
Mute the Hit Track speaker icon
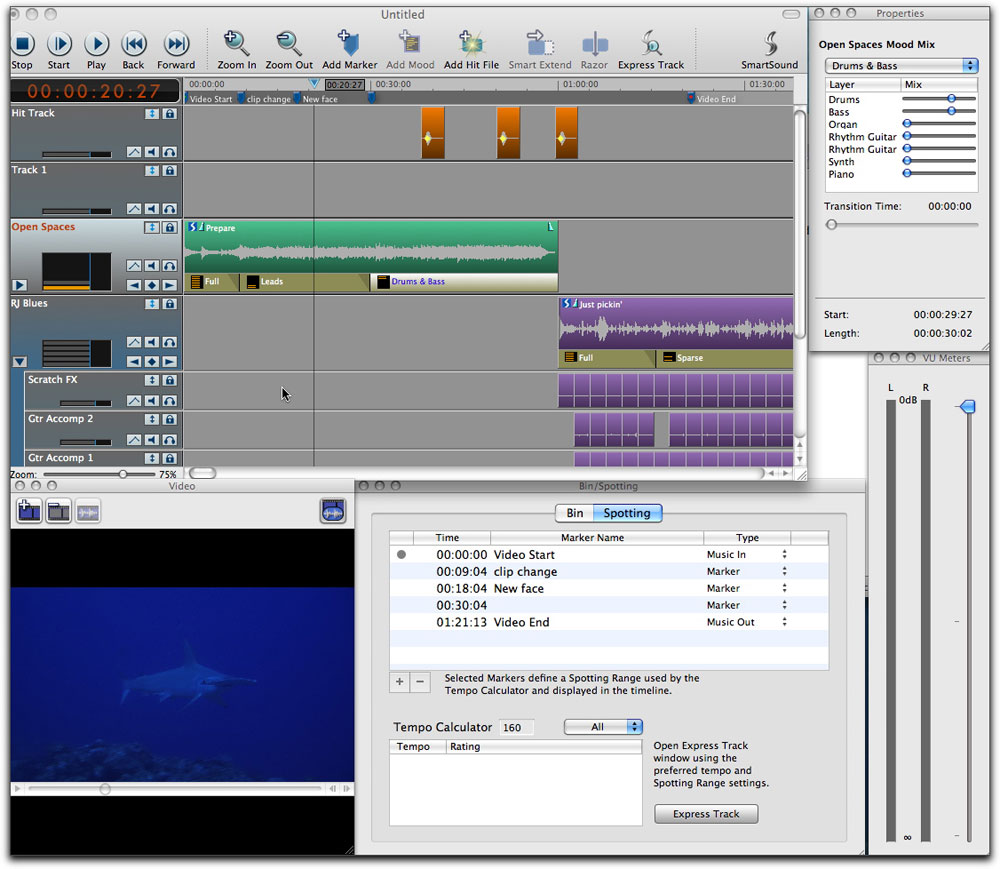tap(152, 152)
